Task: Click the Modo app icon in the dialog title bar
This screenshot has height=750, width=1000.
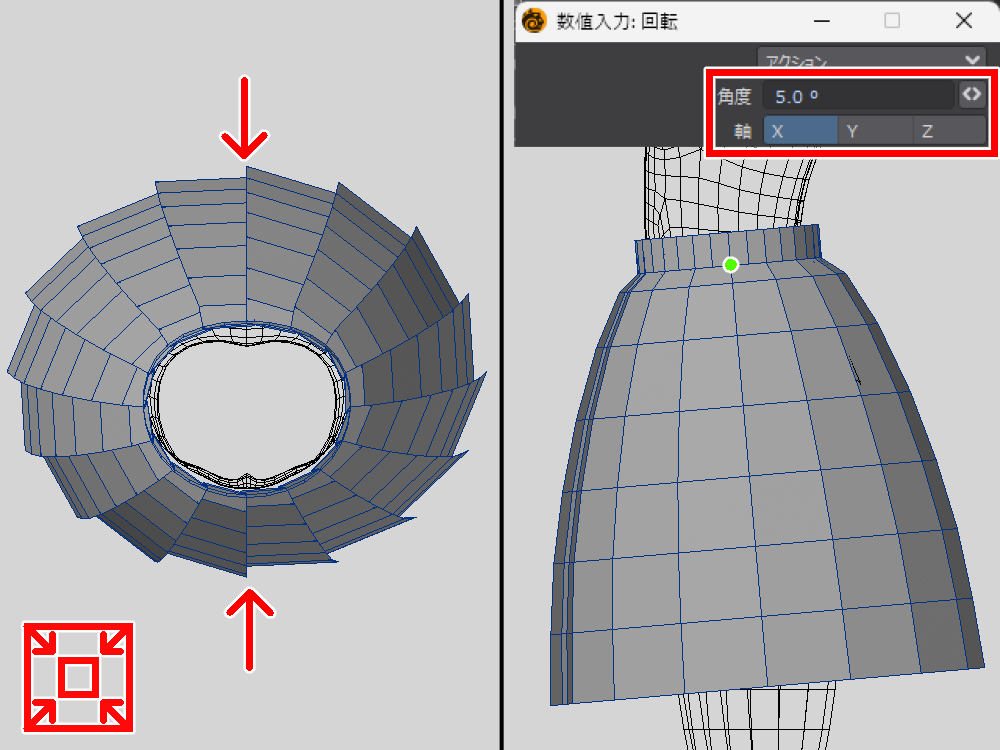Action: tap(535, 21)
